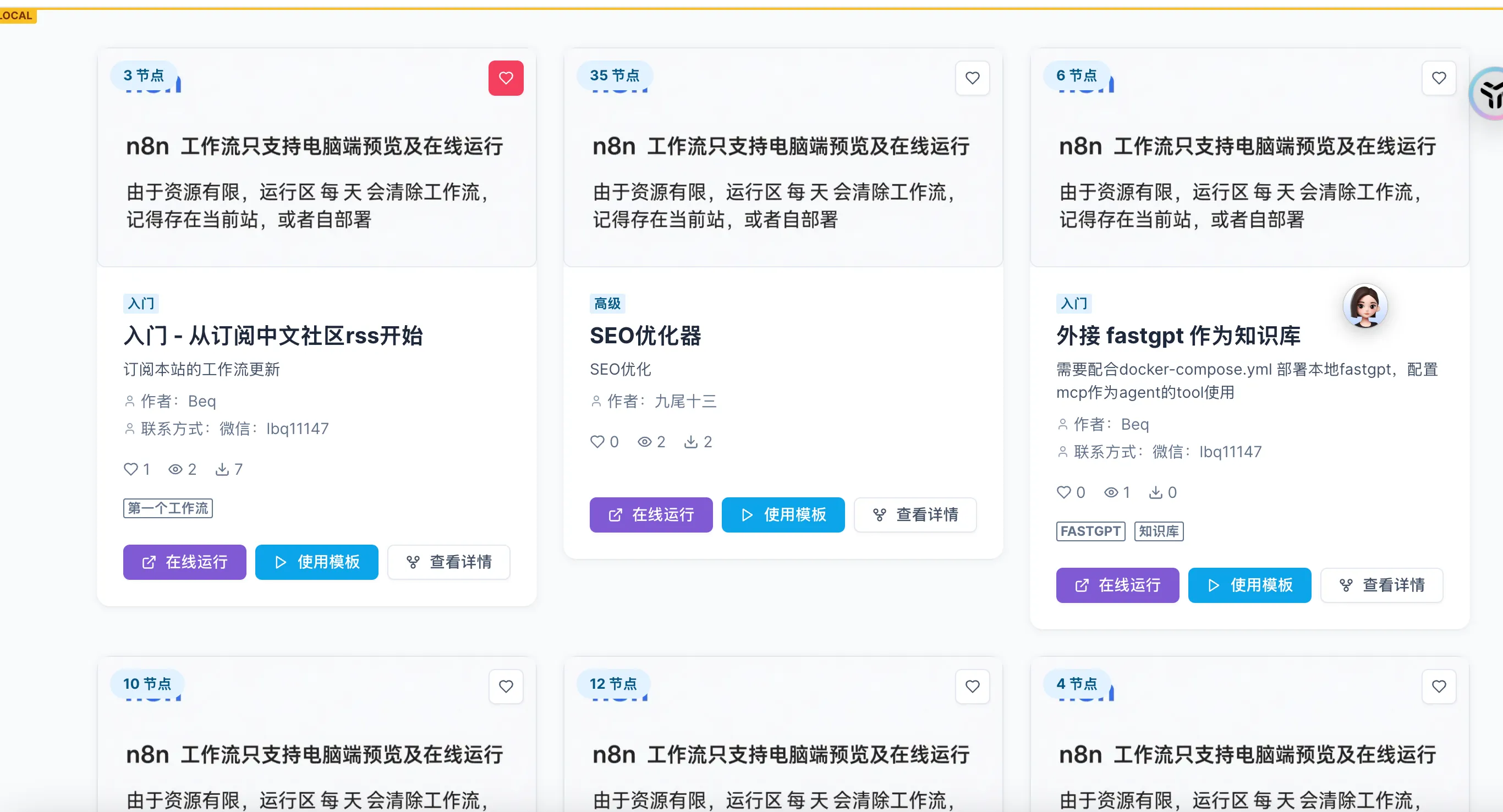Image resolution: width=1503 pixels, height=812 pixels.
Task: Favorite the 35 节点 workflow card
Action: pyautogui.click(x=973, y=78)
